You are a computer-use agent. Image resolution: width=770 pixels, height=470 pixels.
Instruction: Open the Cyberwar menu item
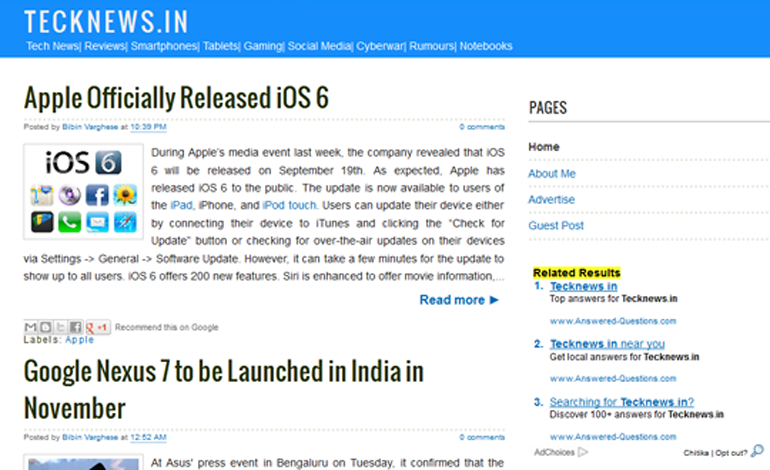pos(380,46)
